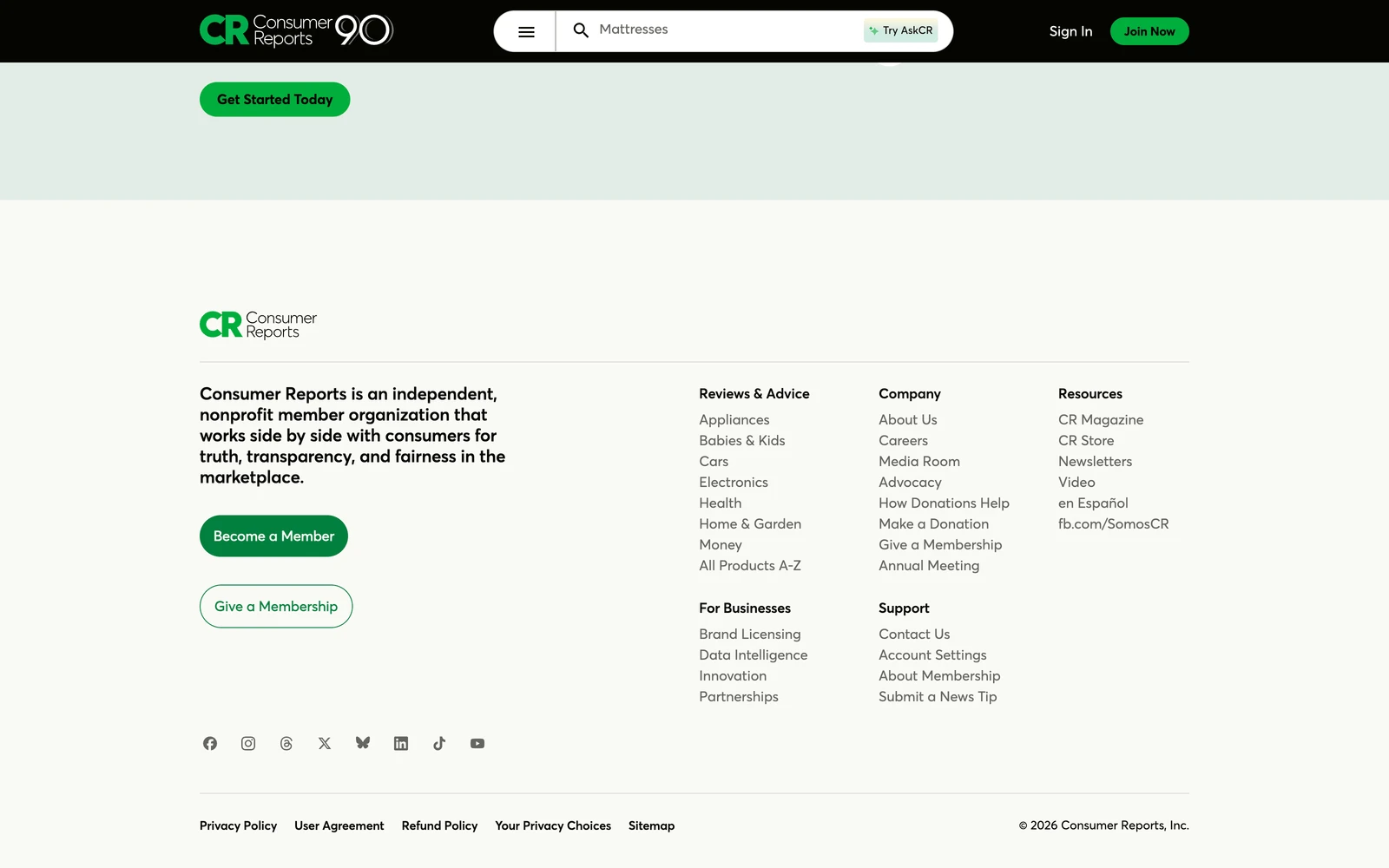Open the hamburger menu icon

(x=526, y=32)
